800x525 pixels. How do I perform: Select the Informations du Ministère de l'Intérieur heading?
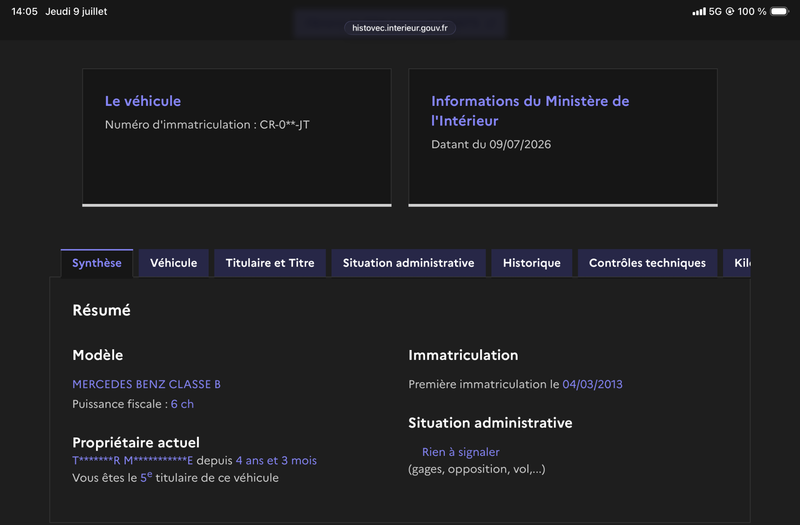(x=530, y=111)
